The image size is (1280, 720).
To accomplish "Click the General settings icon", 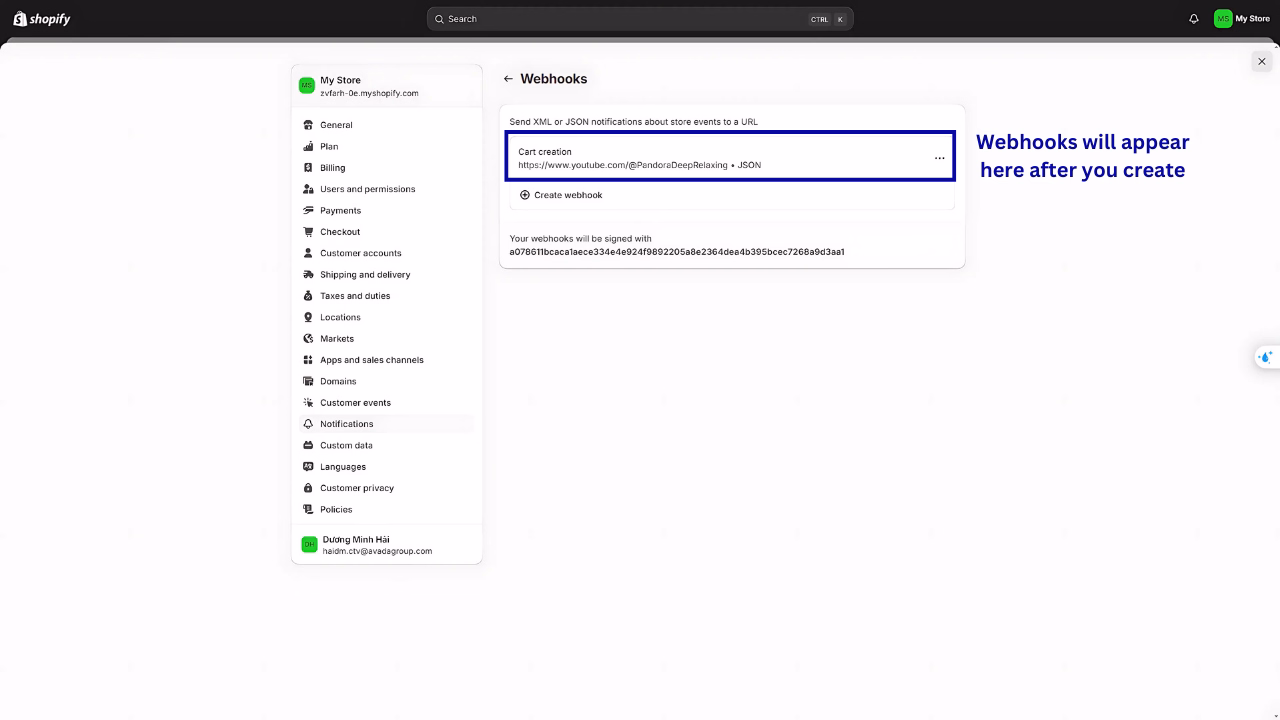I will pyautogui.click(x=308, y=125).
